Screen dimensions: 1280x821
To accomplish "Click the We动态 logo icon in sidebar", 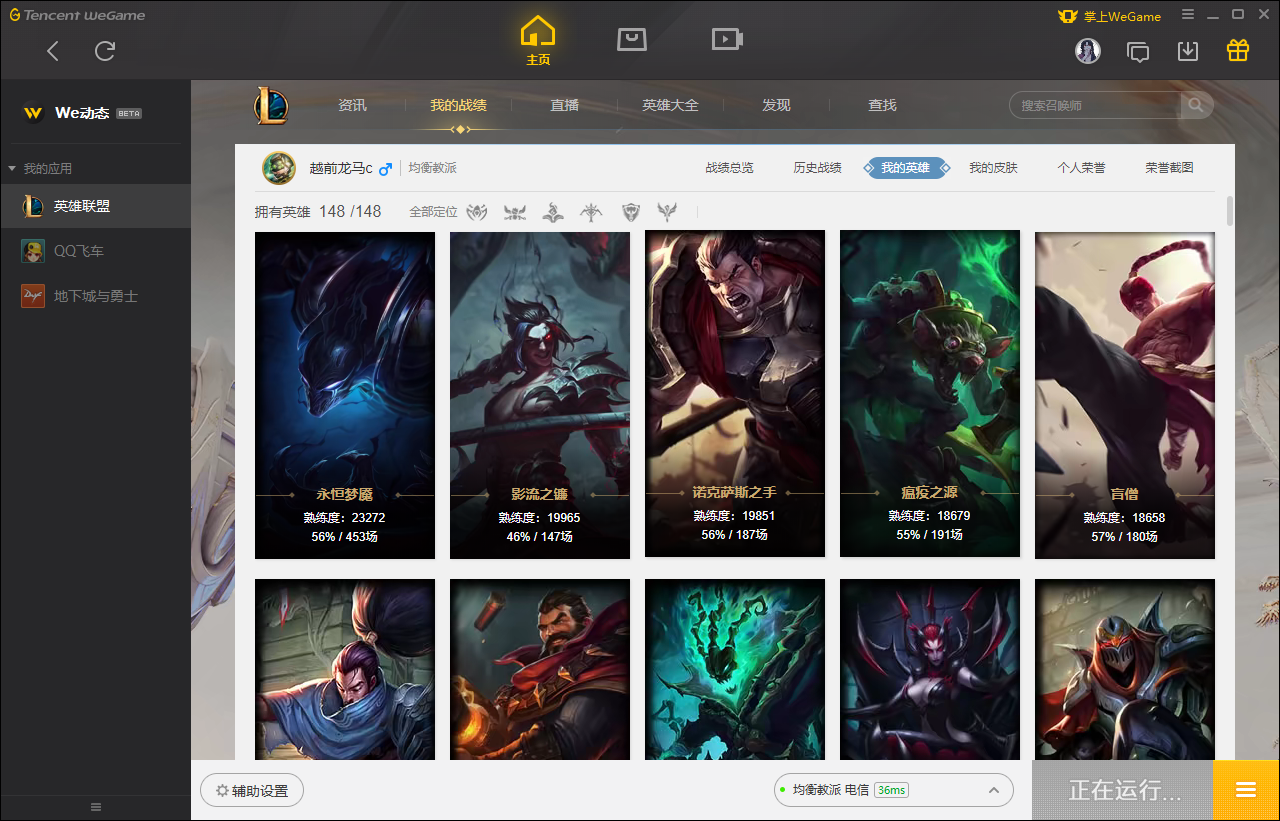I will 33,113.
